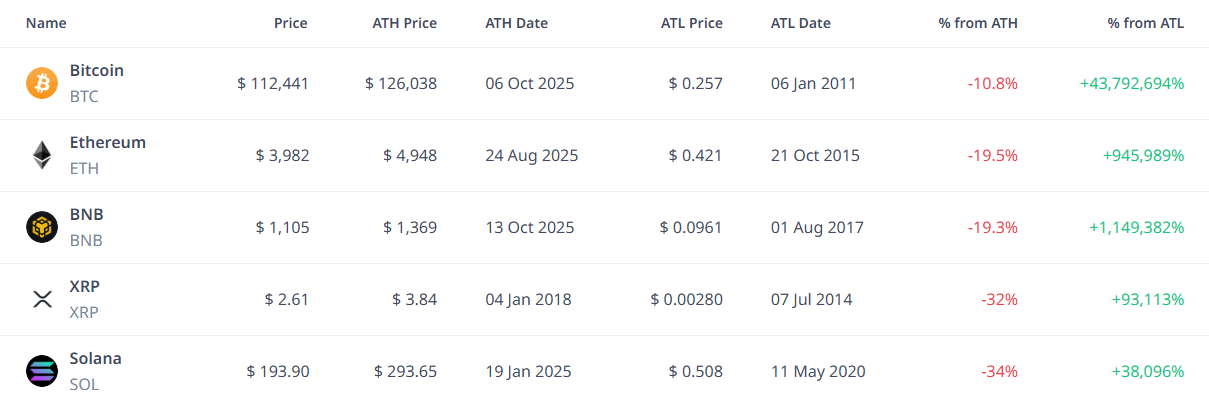The width and height of the screenshot is (1209, 407).
Task: Open the Bitcoin name link
Action: pyautogui.click(x=97, y=71)
